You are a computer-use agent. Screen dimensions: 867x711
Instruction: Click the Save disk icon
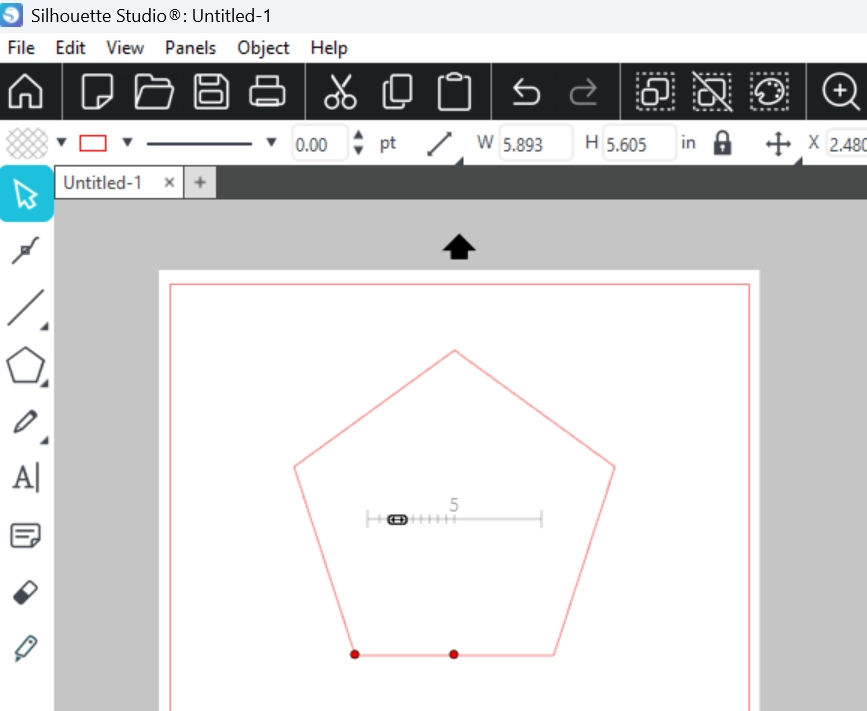pyautogui.click(x=211, y=92)
